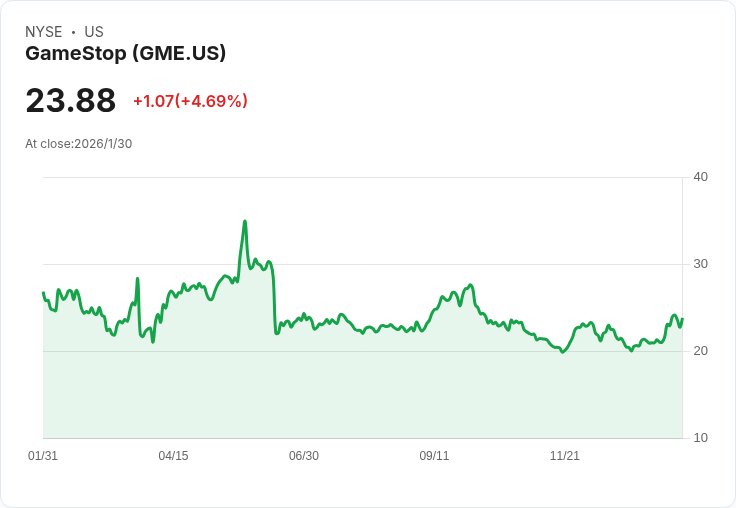The image size is (736, 508).
Task: Click the highest peak of the price line
Action: (245, 222)
